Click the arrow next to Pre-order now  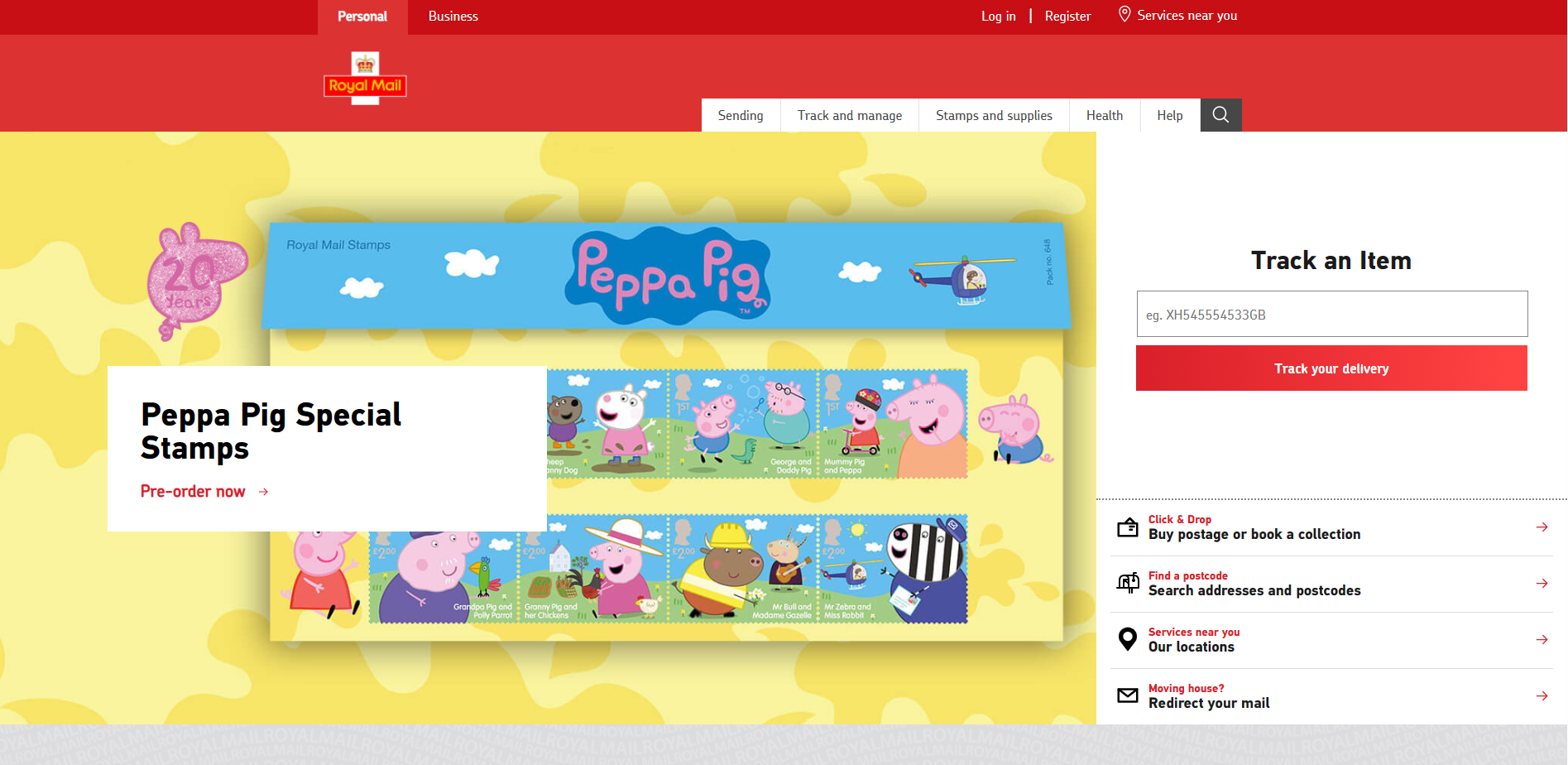264,492
